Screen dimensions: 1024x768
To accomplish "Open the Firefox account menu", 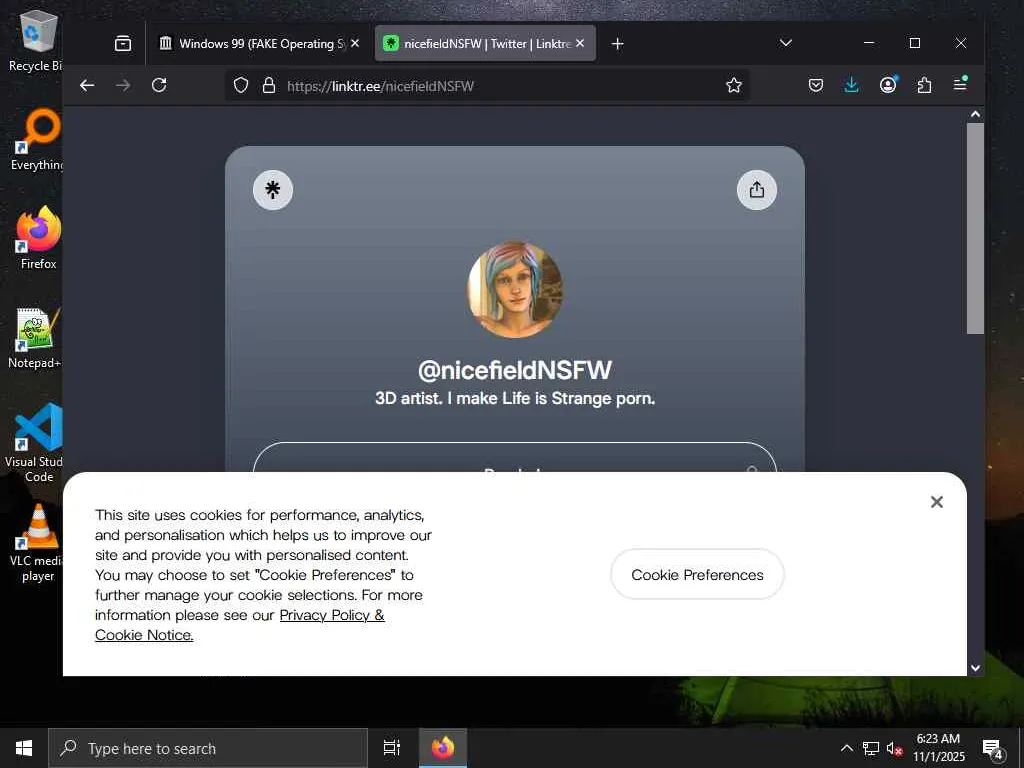I will [x=888, y=85].
